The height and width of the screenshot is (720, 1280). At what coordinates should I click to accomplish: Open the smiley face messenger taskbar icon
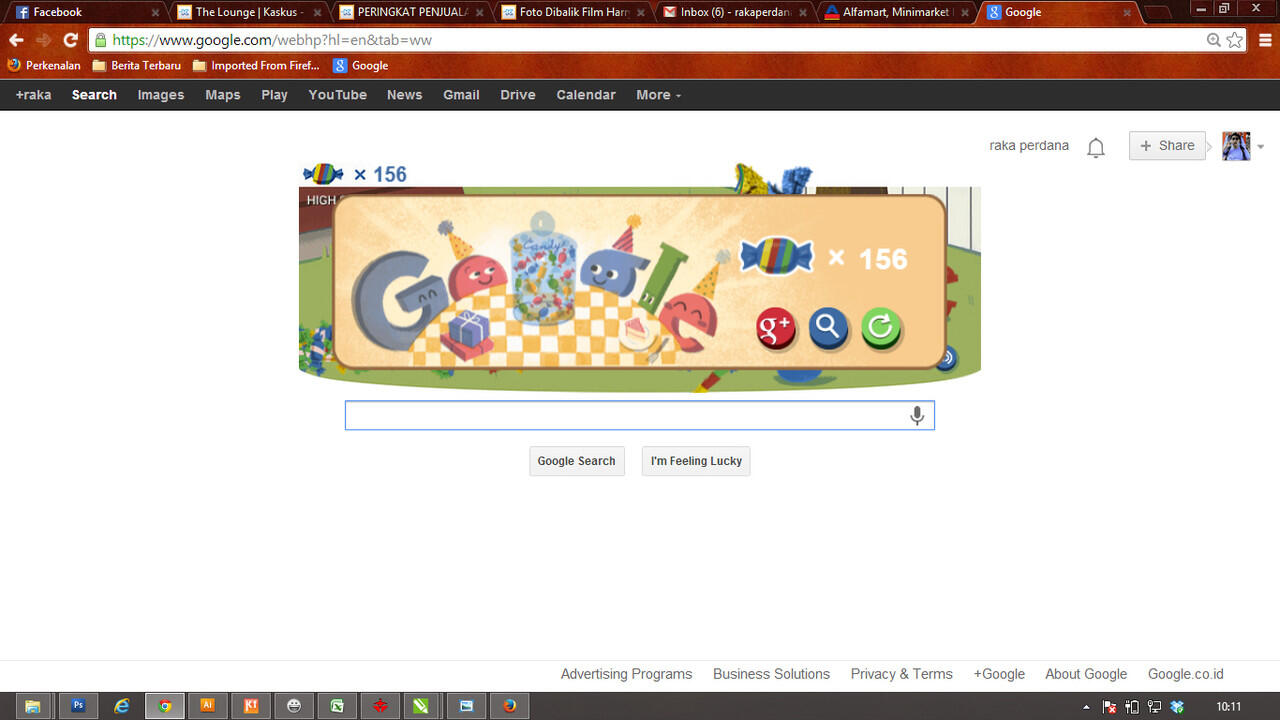[x=294, y=706]
